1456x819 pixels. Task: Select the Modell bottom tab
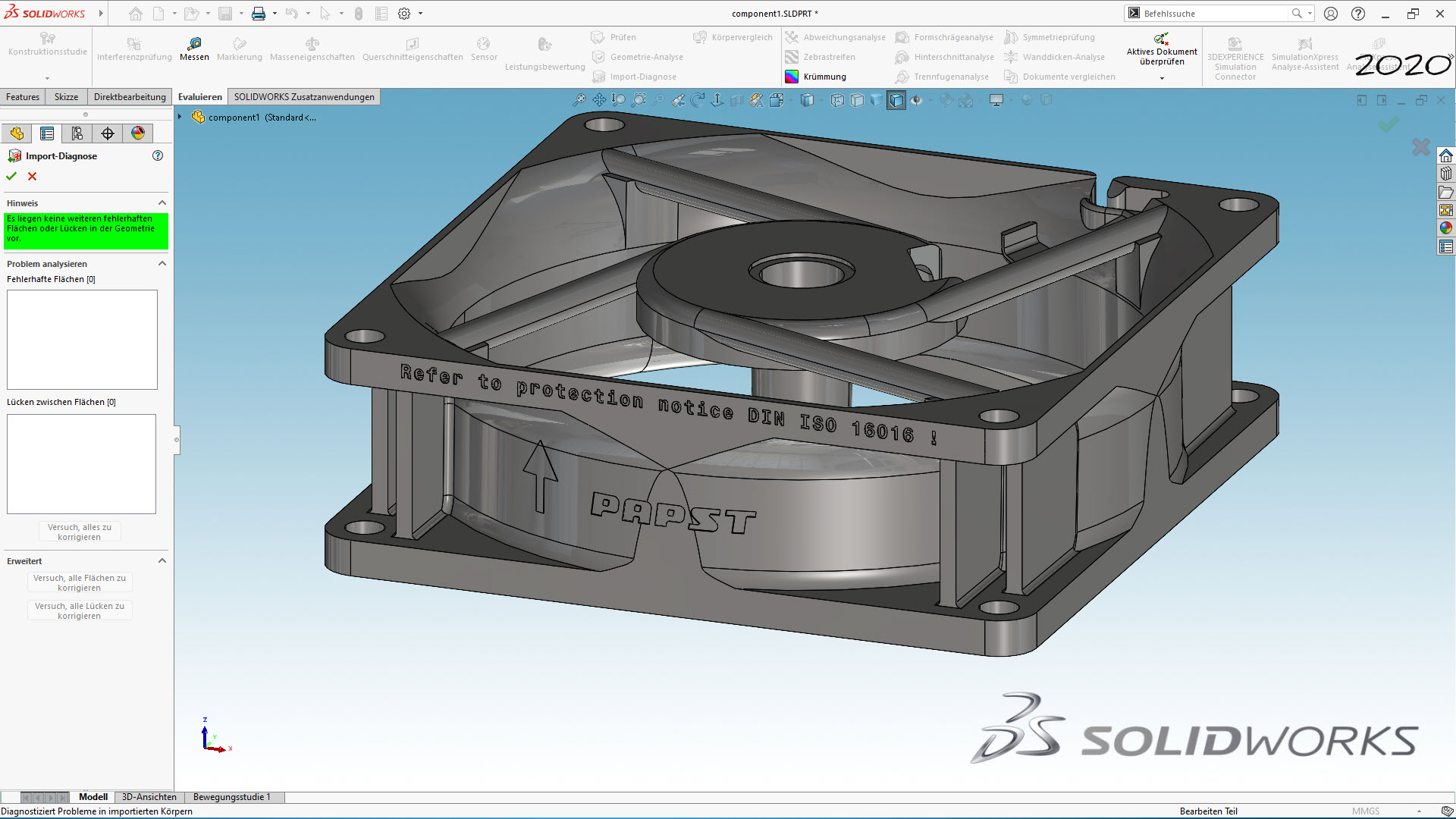pos(93,797)
